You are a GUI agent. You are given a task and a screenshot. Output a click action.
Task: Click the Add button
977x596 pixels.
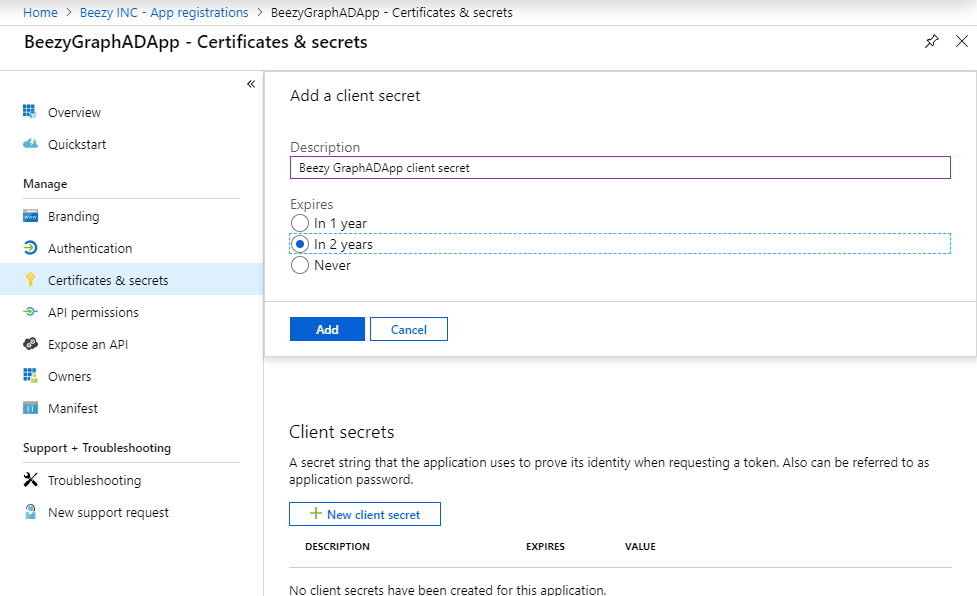327,329
